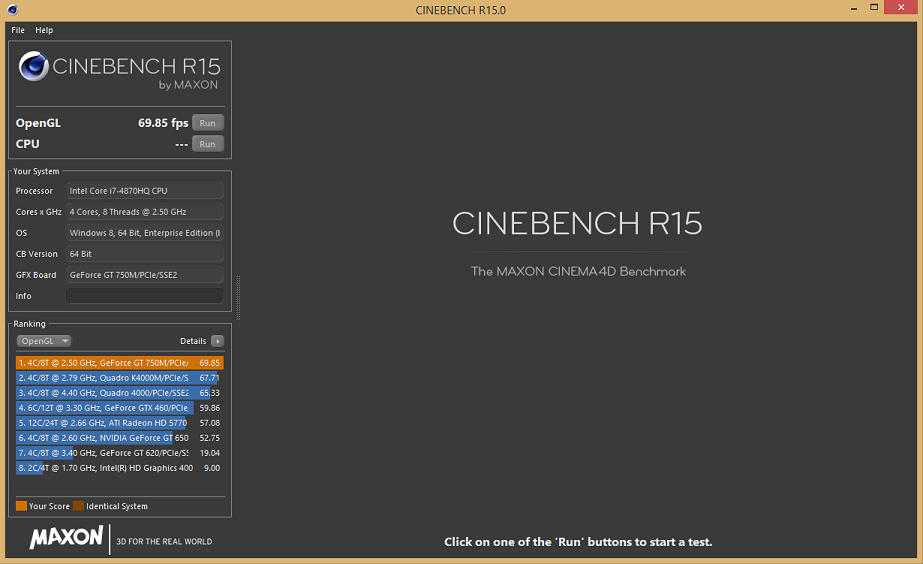
Task: Minimize the Cinebench window
Action: 854,8
